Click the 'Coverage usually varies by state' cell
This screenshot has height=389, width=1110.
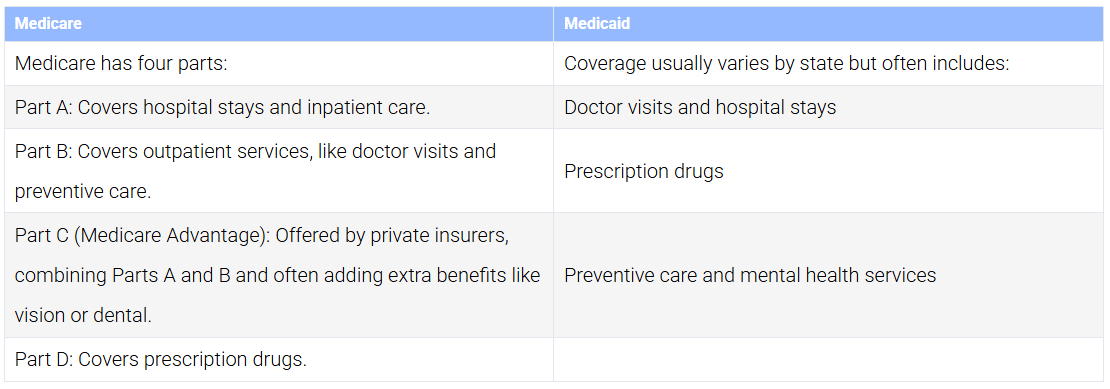829,64
